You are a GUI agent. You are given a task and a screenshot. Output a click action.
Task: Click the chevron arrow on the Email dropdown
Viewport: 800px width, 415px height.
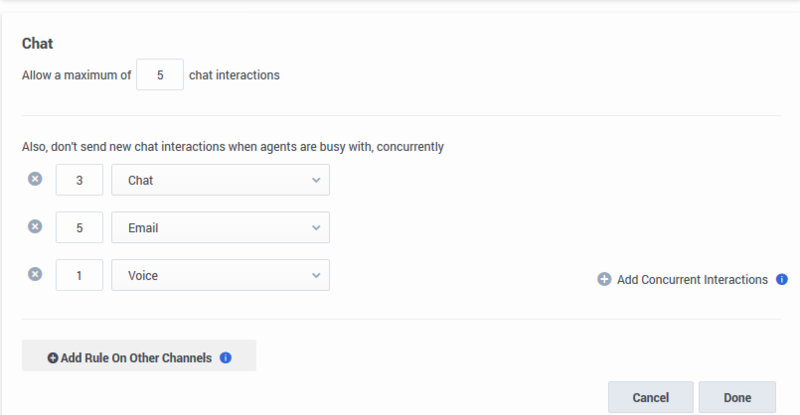click(316, 228)
